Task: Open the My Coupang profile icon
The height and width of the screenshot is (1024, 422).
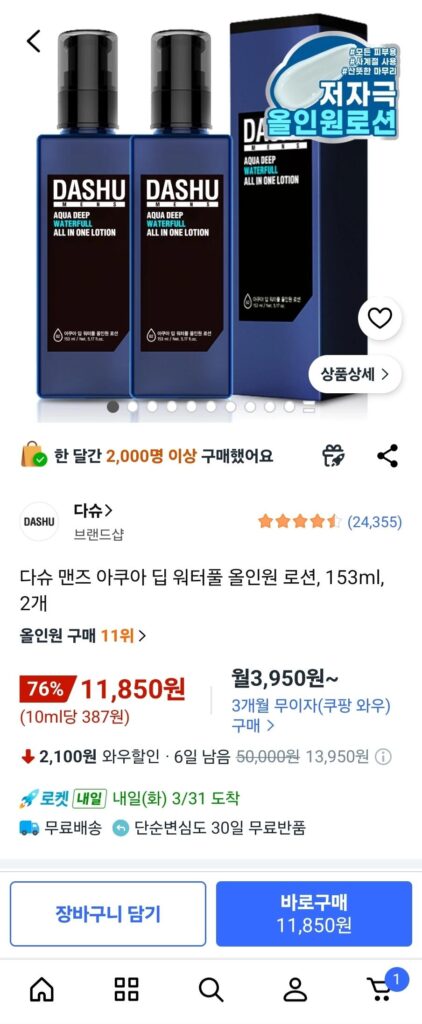Action: pos(295,989)
